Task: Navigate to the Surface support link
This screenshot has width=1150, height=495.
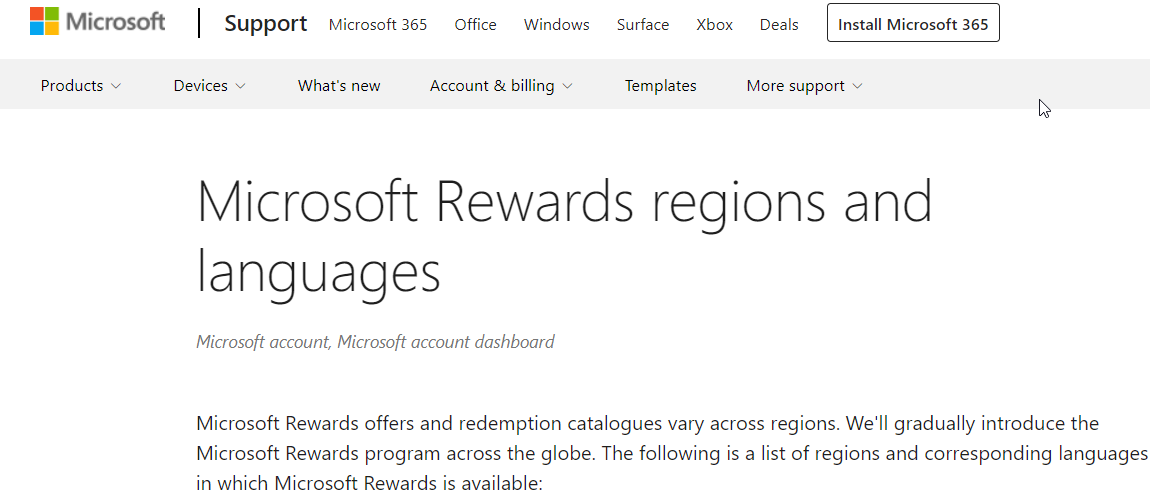Action: (643, 24)
